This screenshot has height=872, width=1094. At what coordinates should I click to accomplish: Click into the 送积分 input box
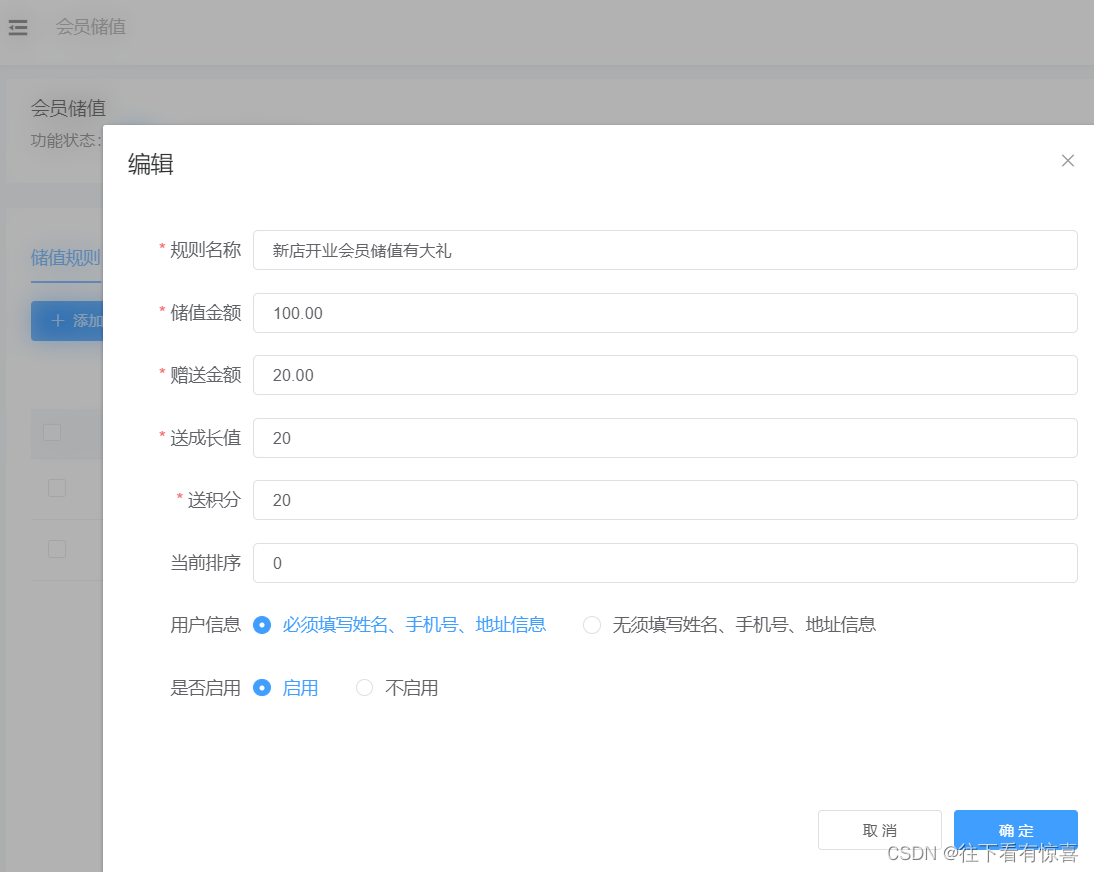(x=665, y=500)
